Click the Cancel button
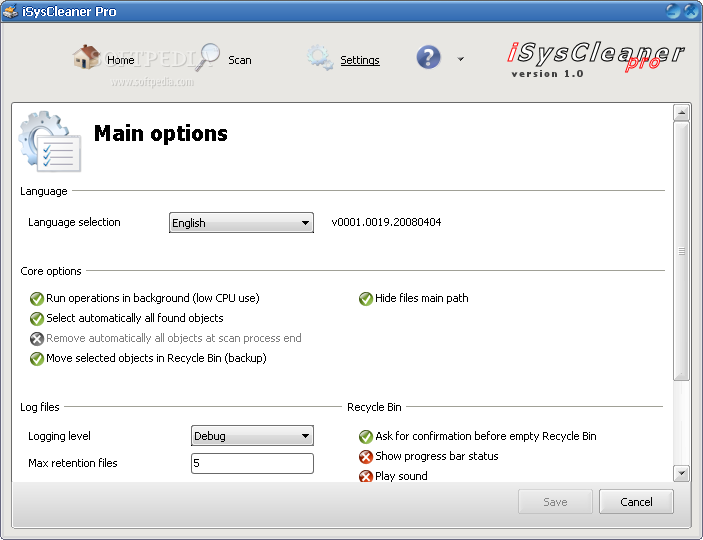The image size is (703, 540). click(636, 502)
